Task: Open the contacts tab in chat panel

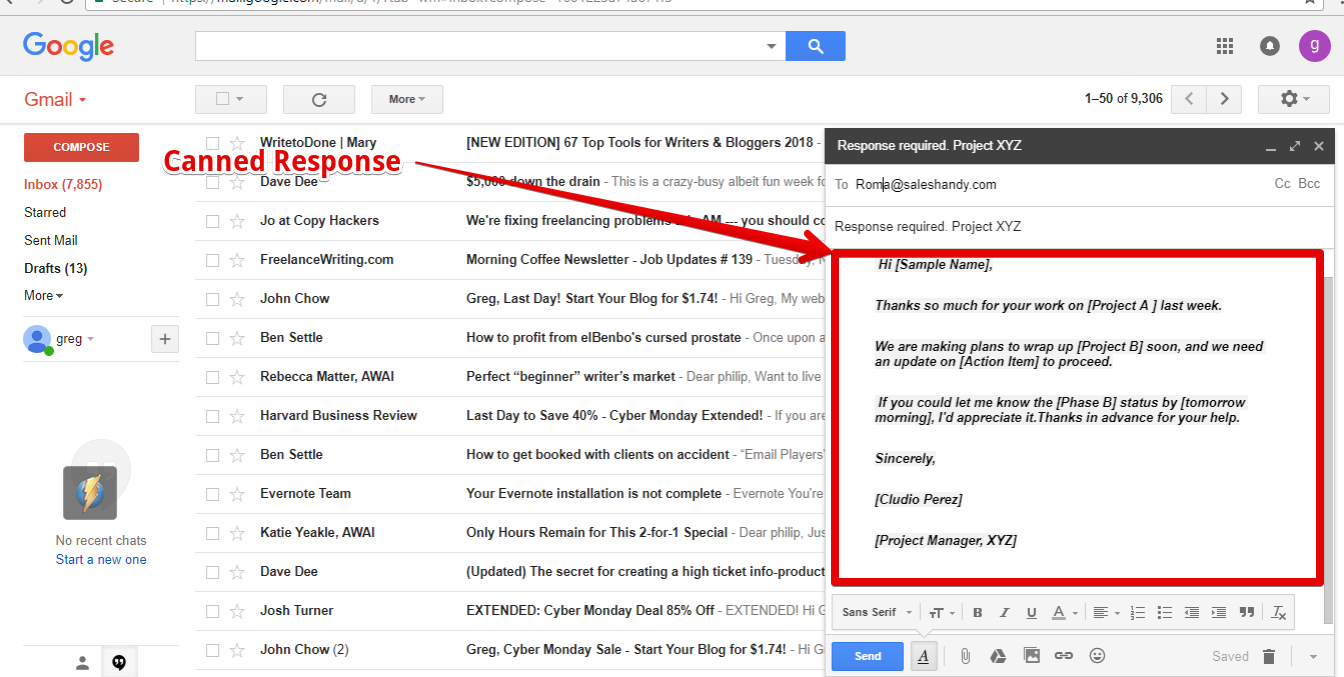Action: tap(83, 662)
